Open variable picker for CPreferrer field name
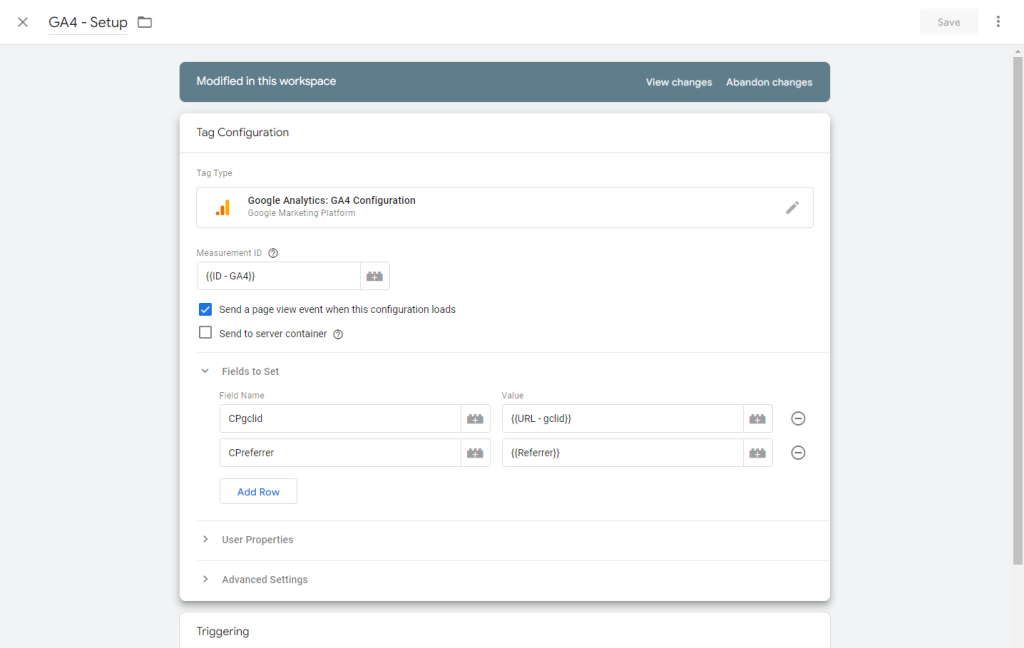 click(475, 453)
